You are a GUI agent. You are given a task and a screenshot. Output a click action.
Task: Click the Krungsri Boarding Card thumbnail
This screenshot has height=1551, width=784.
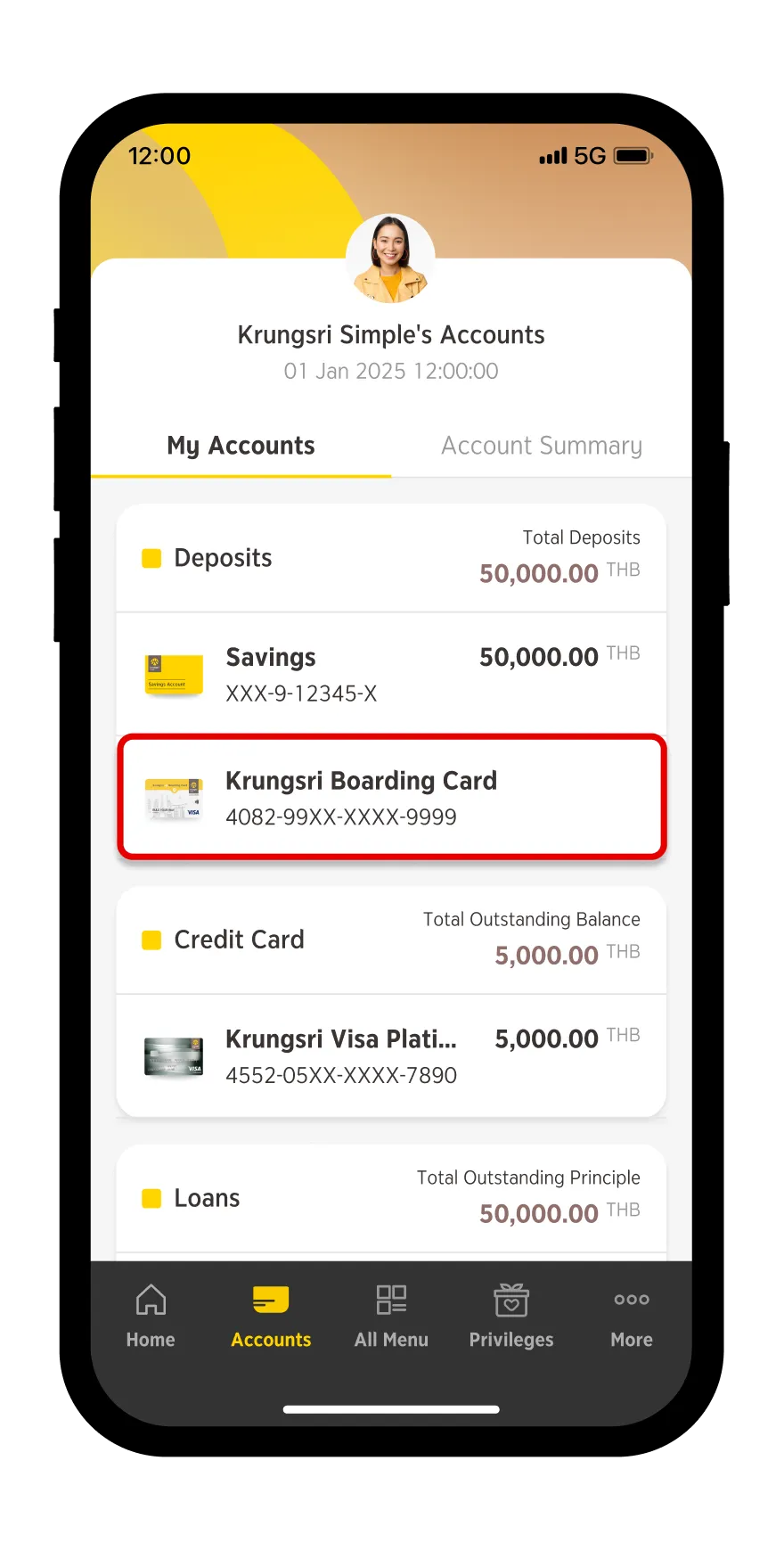point(174,799)
